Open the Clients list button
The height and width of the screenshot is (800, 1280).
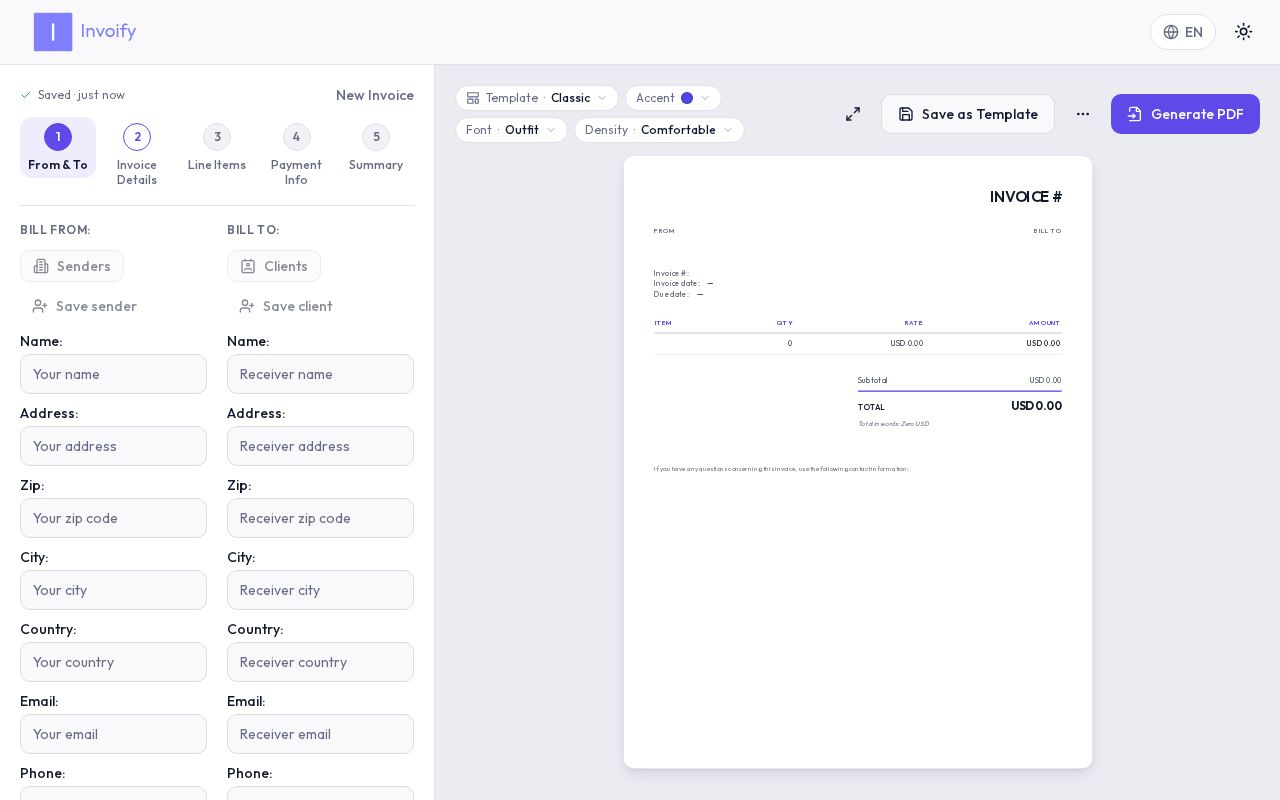(274, 266)
